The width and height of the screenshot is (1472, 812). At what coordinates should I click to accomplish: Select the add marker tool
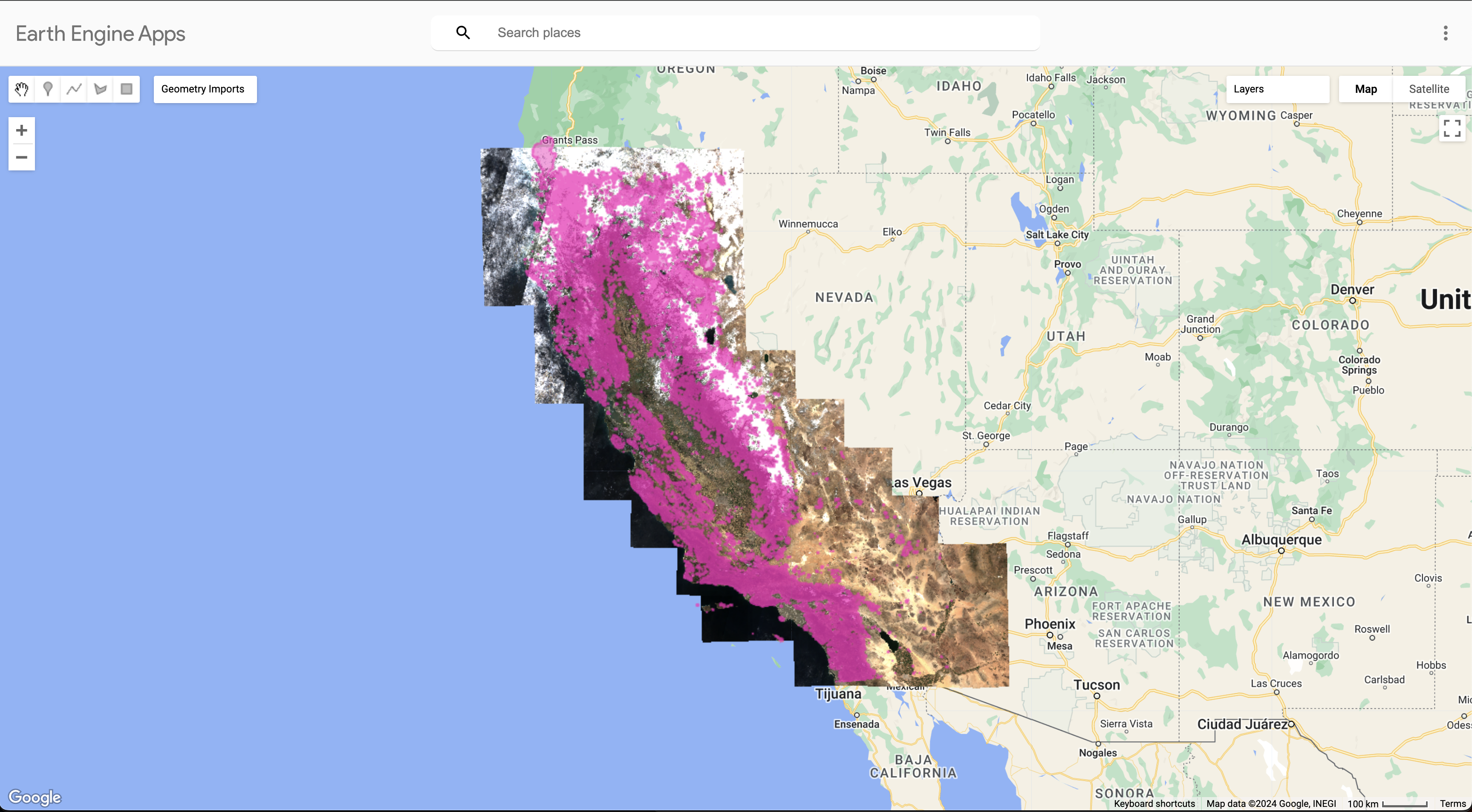pos(48,89)
